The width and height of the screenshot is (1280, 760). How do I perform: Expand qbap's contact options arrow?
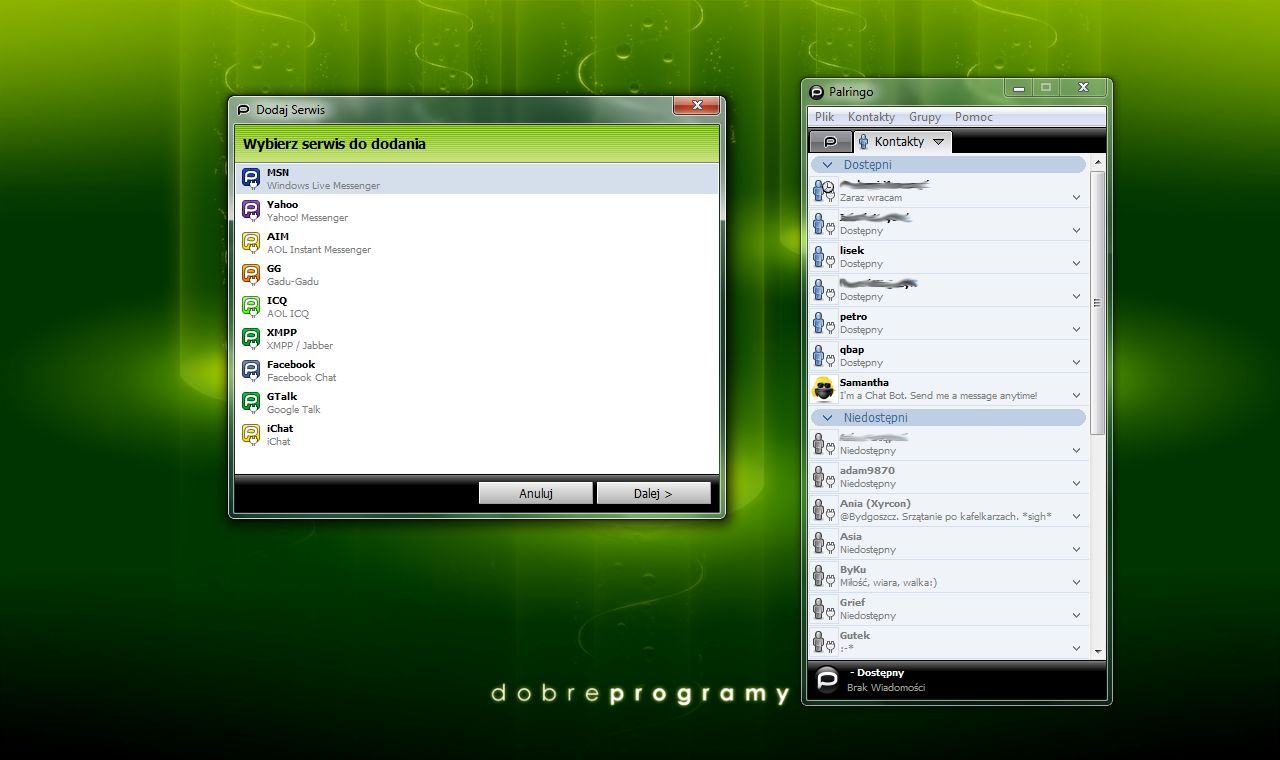[x=1076, y=363]
